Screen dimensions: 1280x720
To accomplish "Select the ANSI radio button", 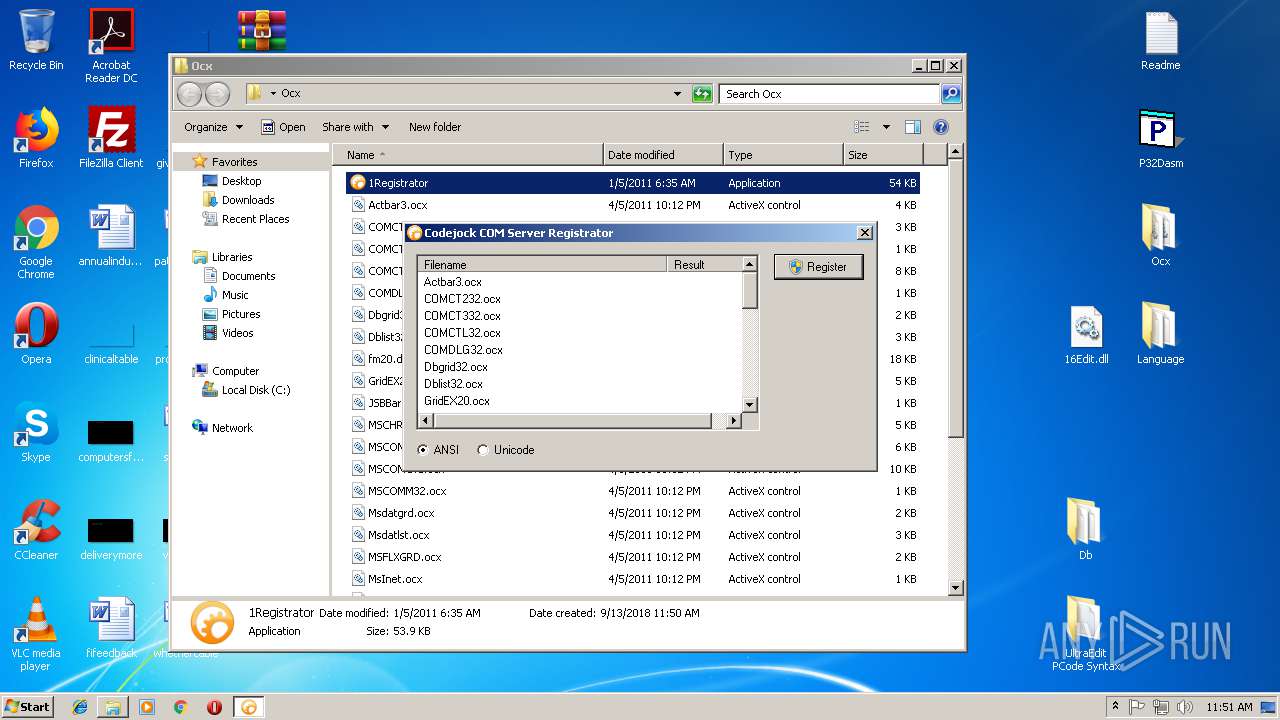I will (x=438, y=450).
